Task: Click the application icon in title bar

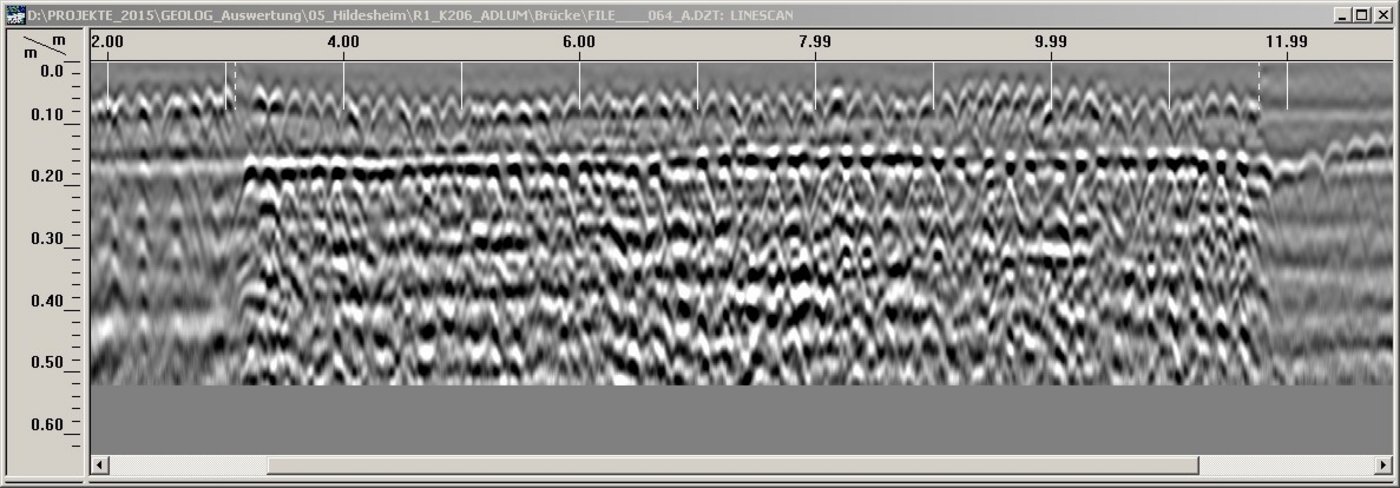Action: click(16, 15)
